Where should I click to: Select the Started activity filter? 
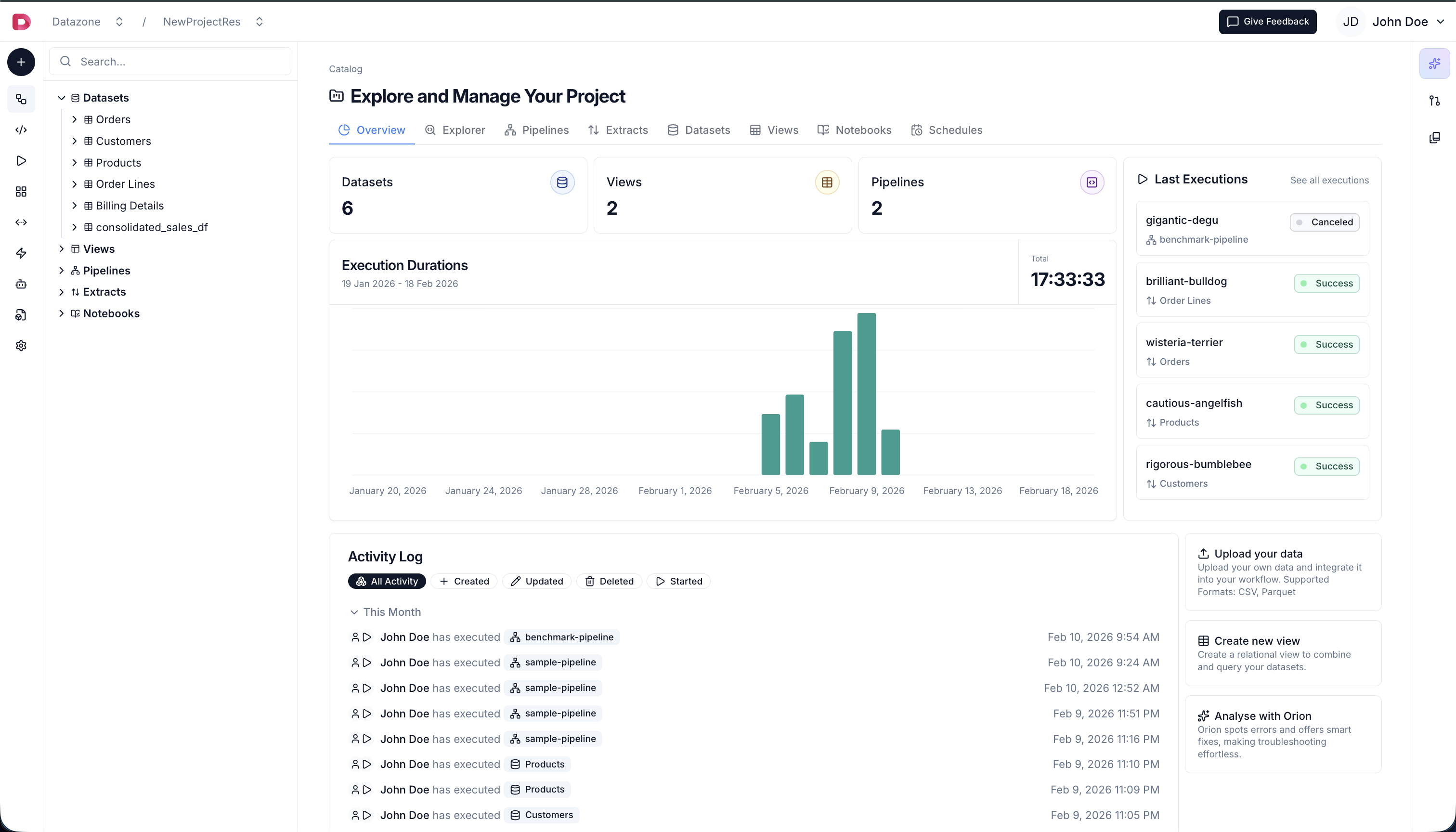tap(678, 581)
